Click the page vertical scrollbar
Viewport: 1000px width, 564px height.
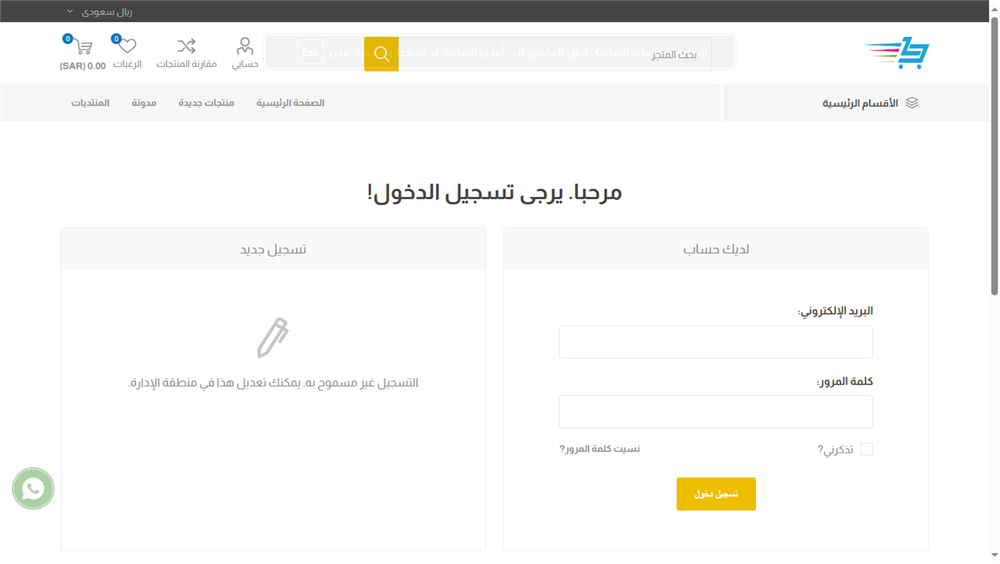tap(994, 300)
